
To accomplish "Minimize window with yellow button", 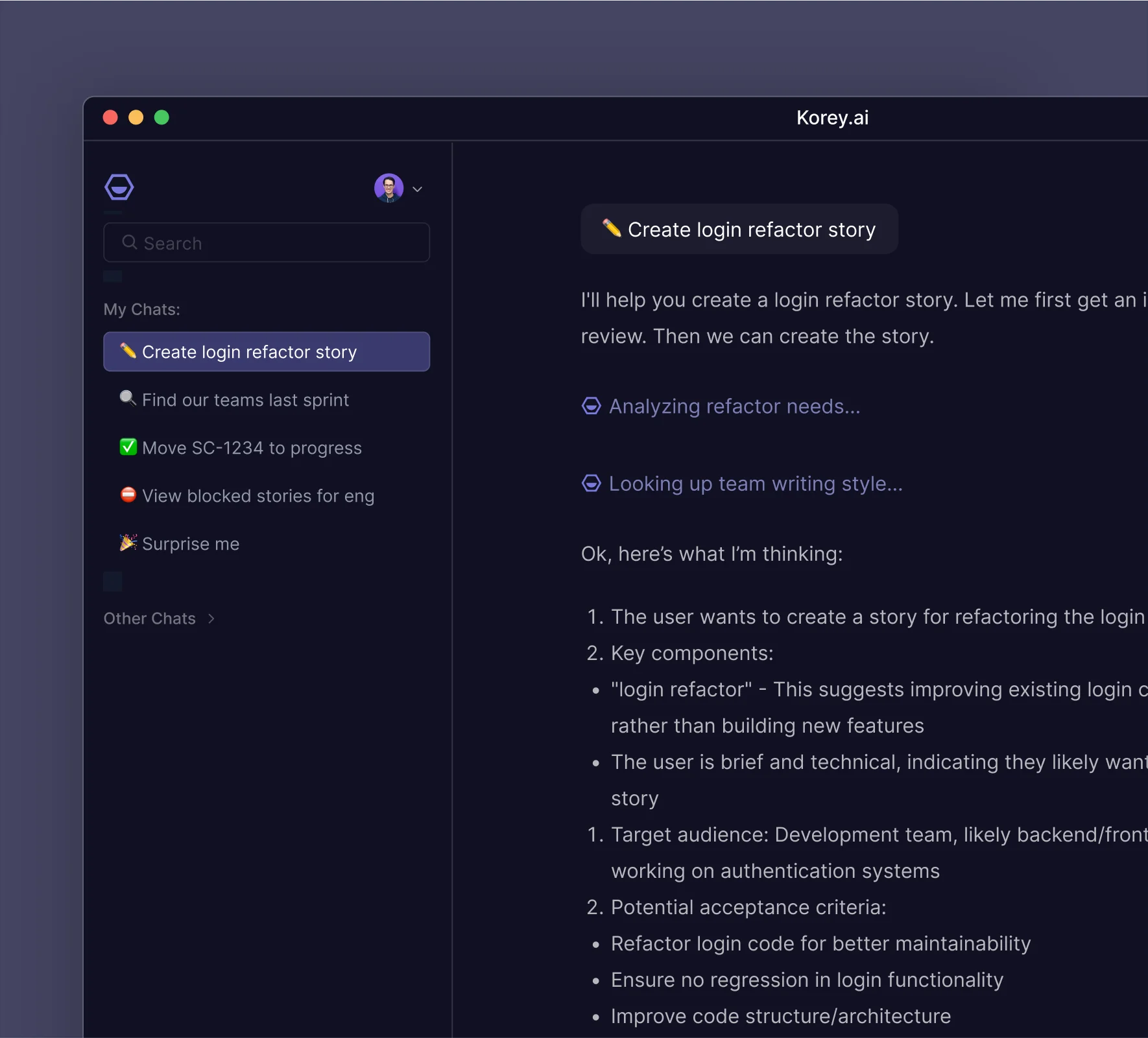I will click(136, 117).
